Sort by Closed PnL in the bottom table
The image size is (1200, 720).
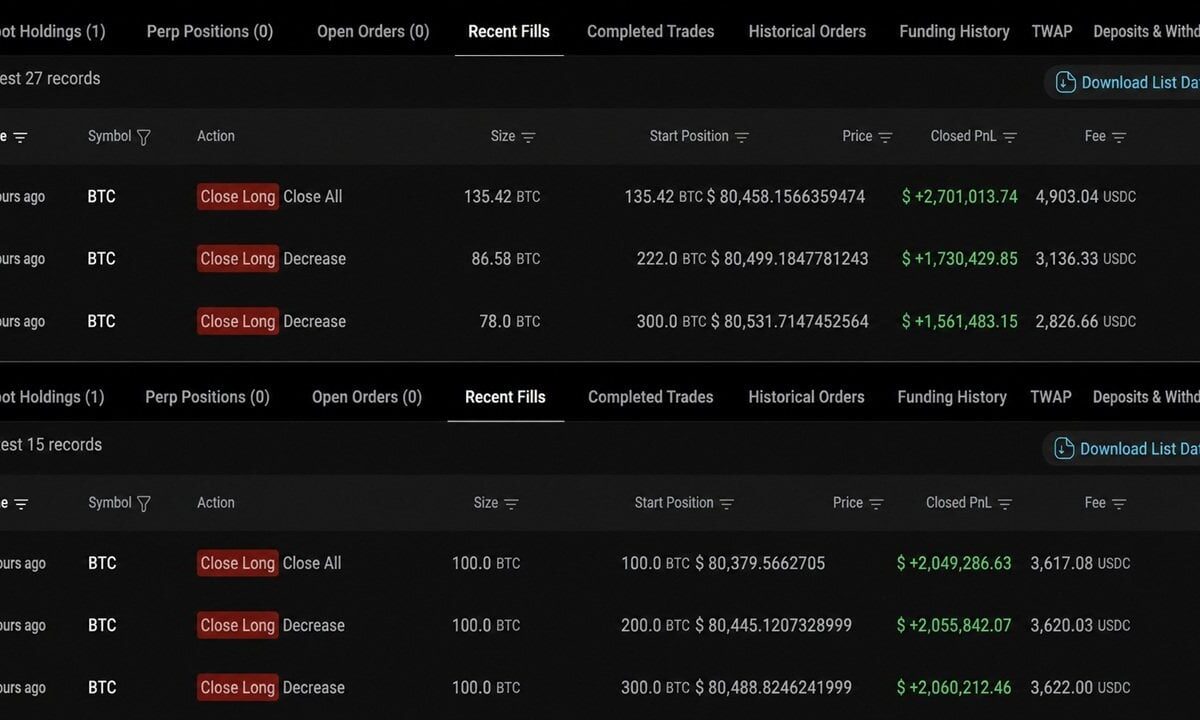(x=1005, y=504)
